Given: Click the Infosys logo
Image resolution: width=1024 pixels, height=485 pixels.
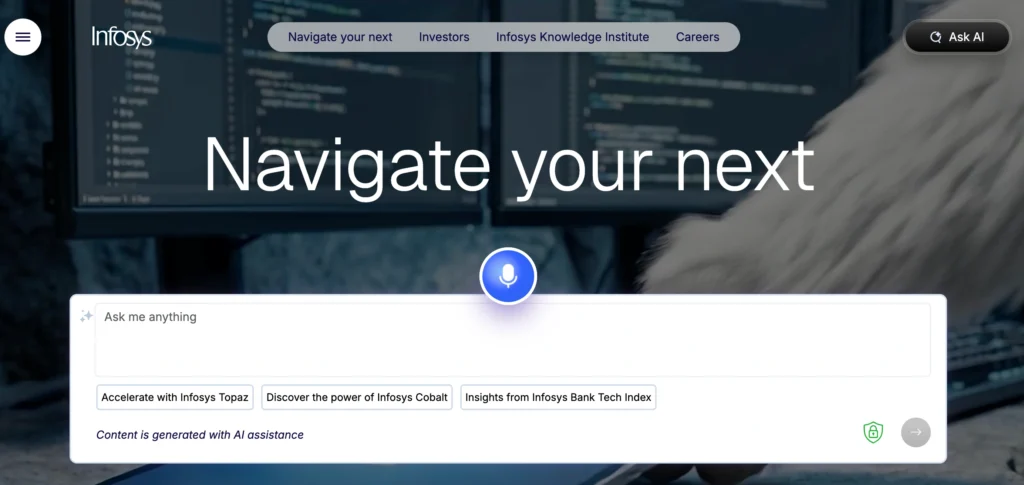Looking at the screenshot, I should click(x=121, y=37).
